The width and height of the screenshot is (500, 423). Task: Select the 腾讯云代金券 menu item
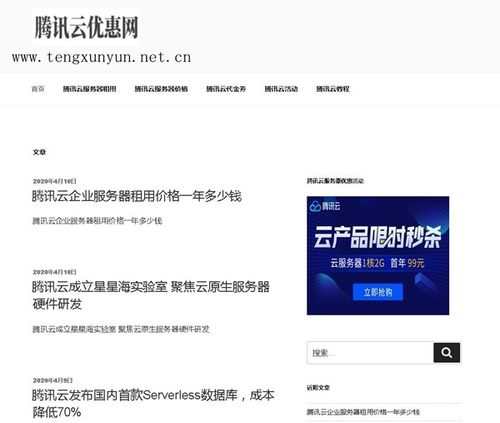click(x=226, y=89)
